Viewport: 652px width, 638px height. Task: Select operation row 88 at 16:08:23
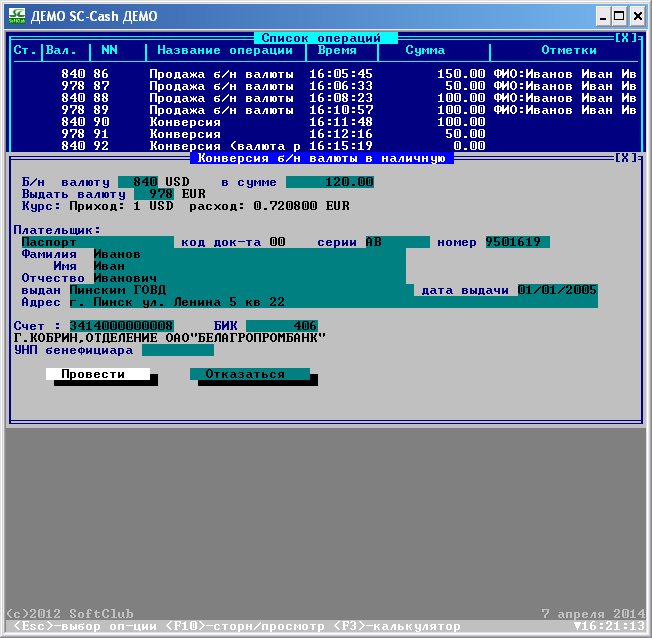point(326,98)
